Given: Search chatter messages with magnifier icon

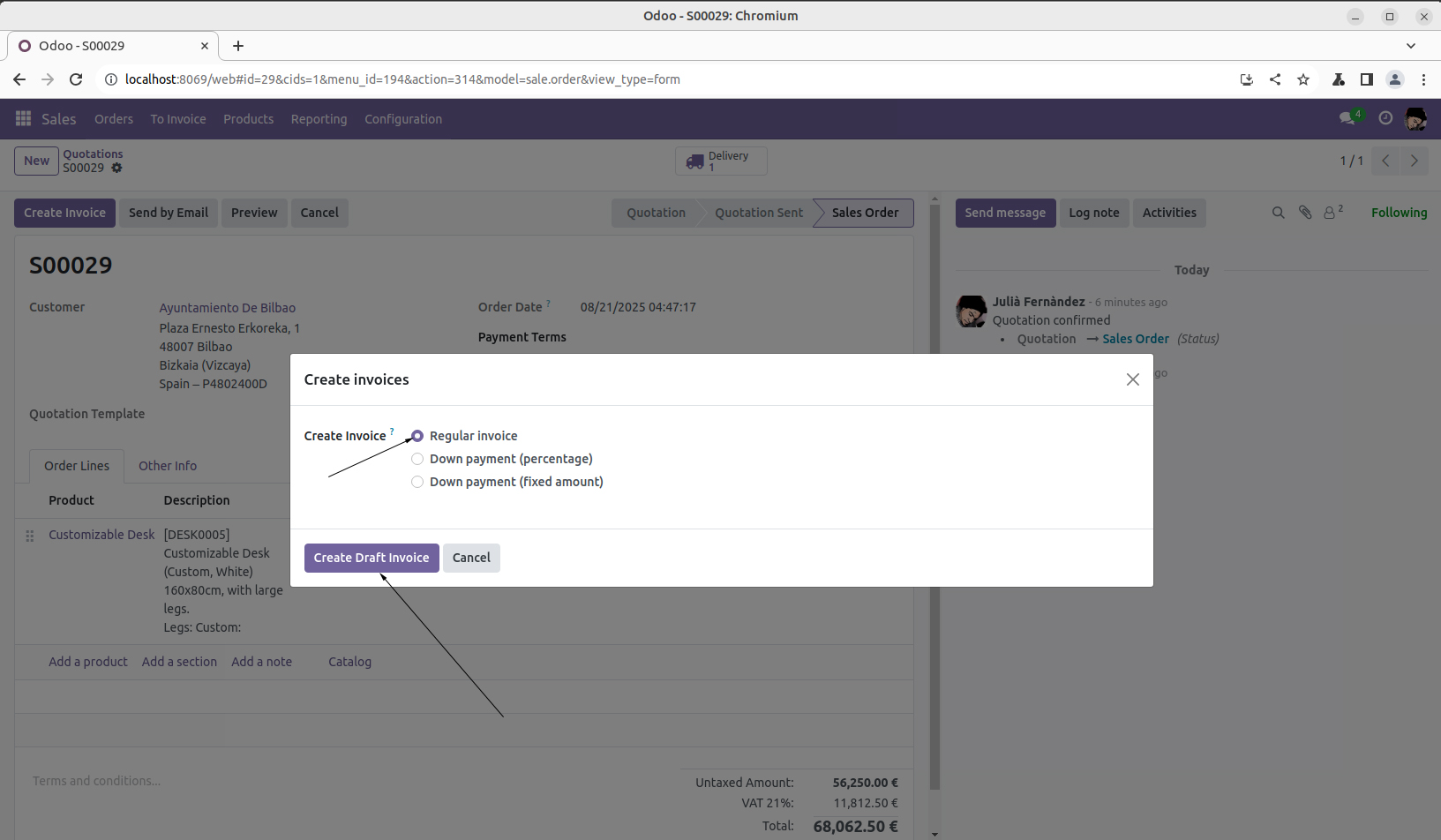Looking at the screenshot, I should [x=1278, y=213].
